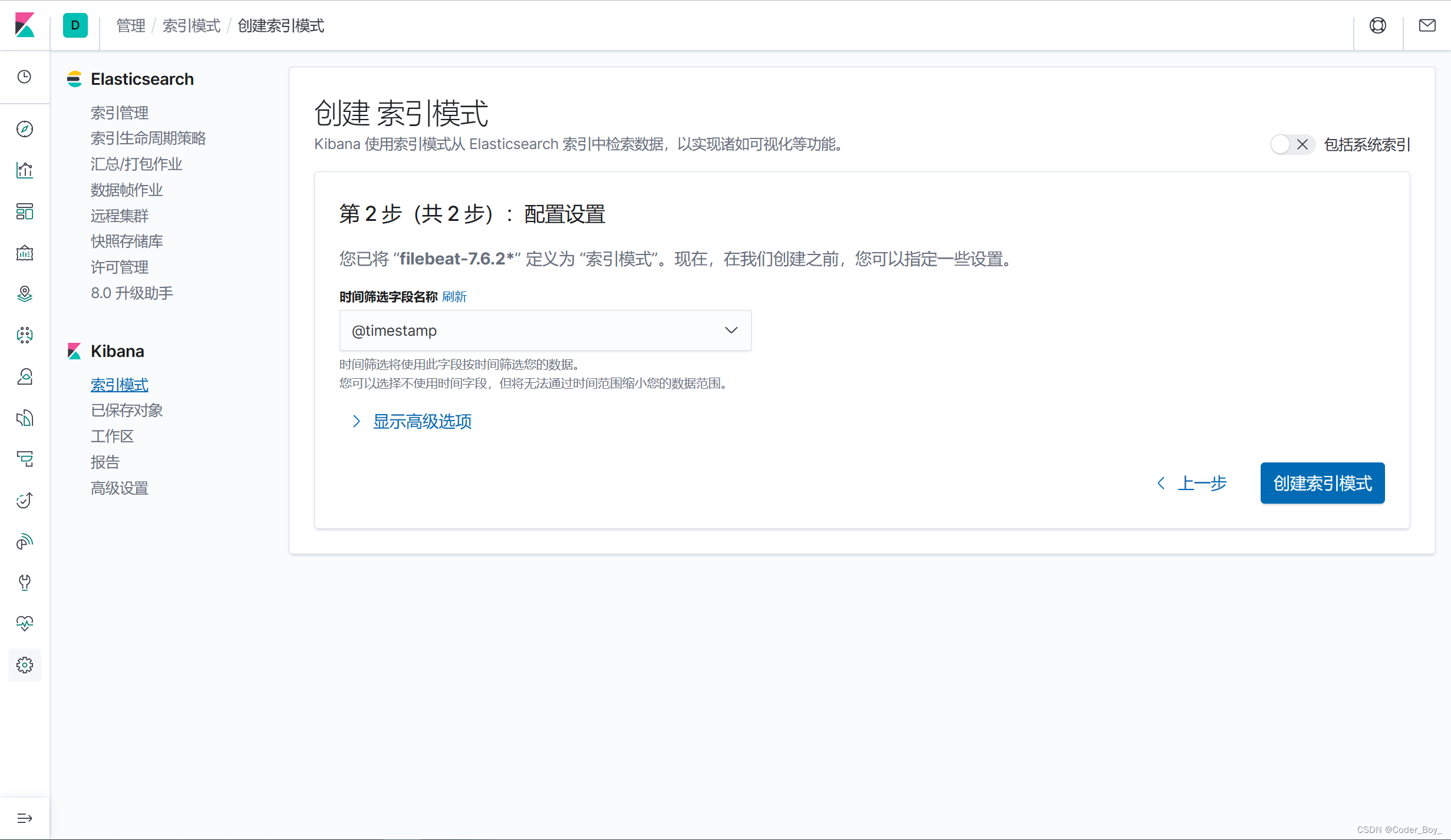The image size is (1451, 840).
Task: Collapse the navigation with bottom arrow
Action: click(25, 818)
